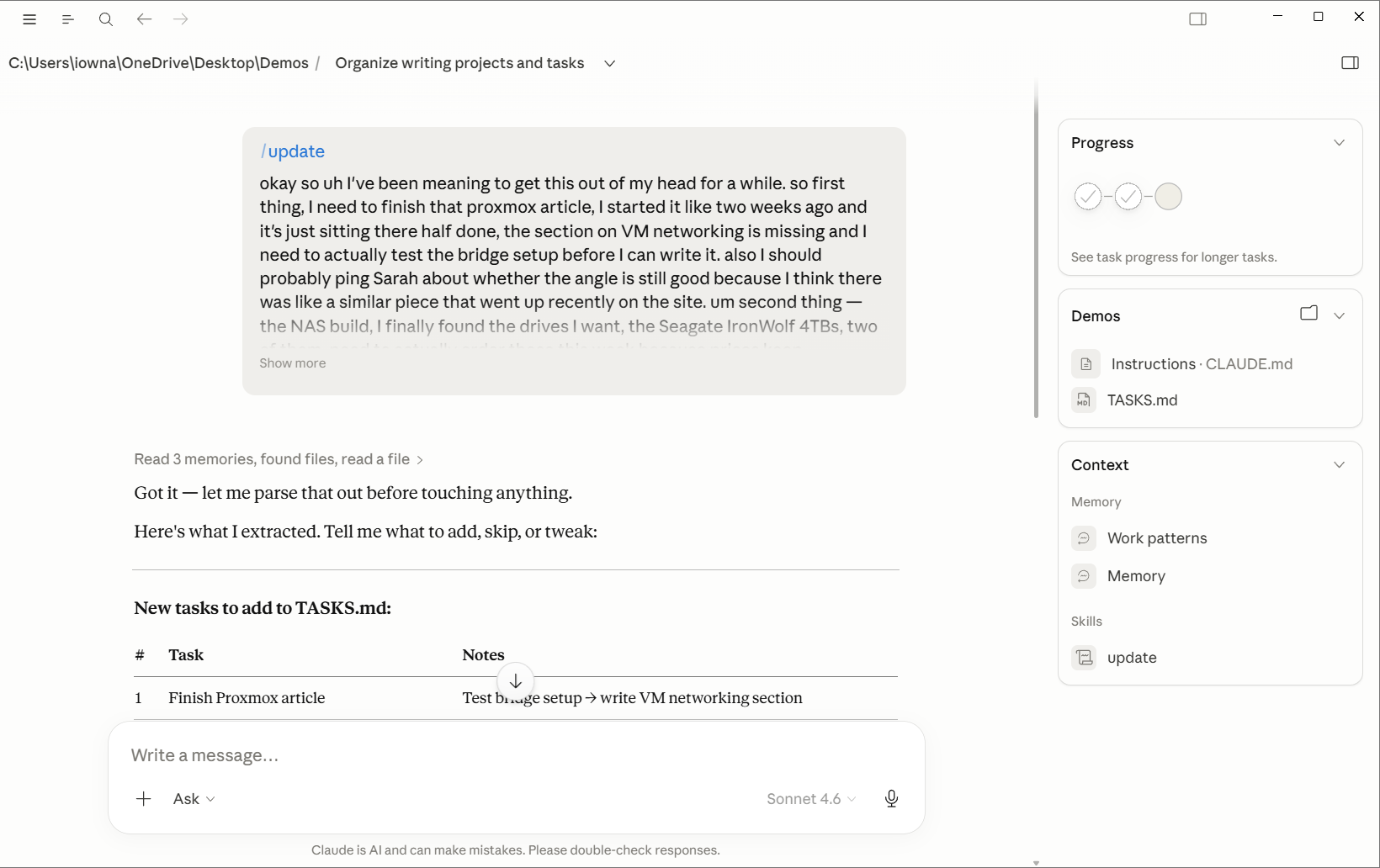
Task: Collapse the Context panel
Action: point(1339,465)
